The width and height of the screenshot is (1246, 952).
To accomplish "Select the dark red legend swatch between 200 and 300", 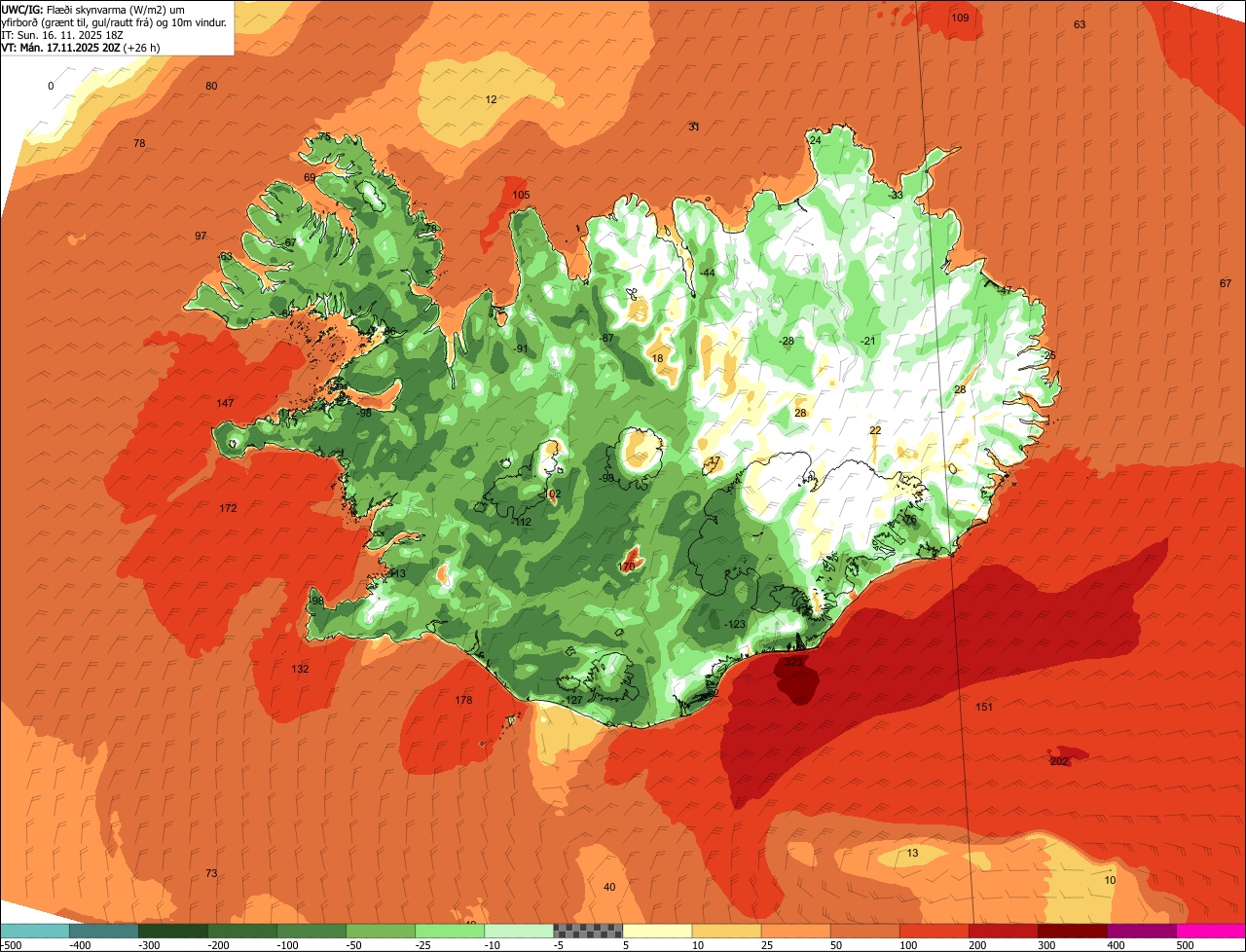I will (x=1004, y=931).
